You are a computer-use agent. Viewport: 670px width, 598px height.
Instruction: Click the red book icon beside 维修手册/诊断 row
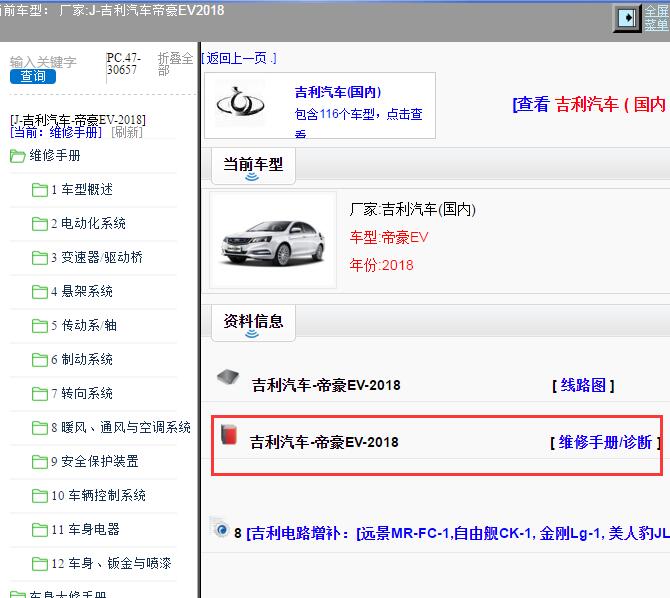[229, 434]
